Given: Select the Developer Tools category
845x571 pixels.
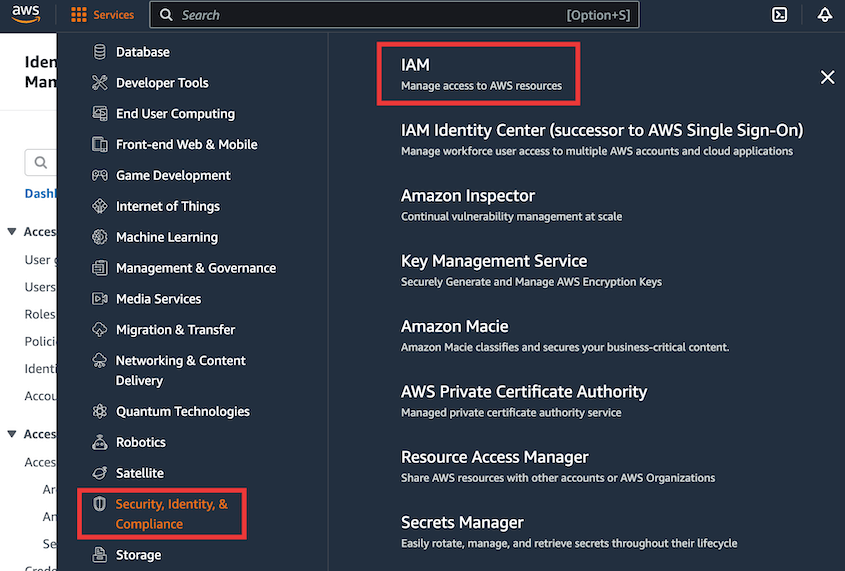Looking at the screenshot, I should coord(162,83).
